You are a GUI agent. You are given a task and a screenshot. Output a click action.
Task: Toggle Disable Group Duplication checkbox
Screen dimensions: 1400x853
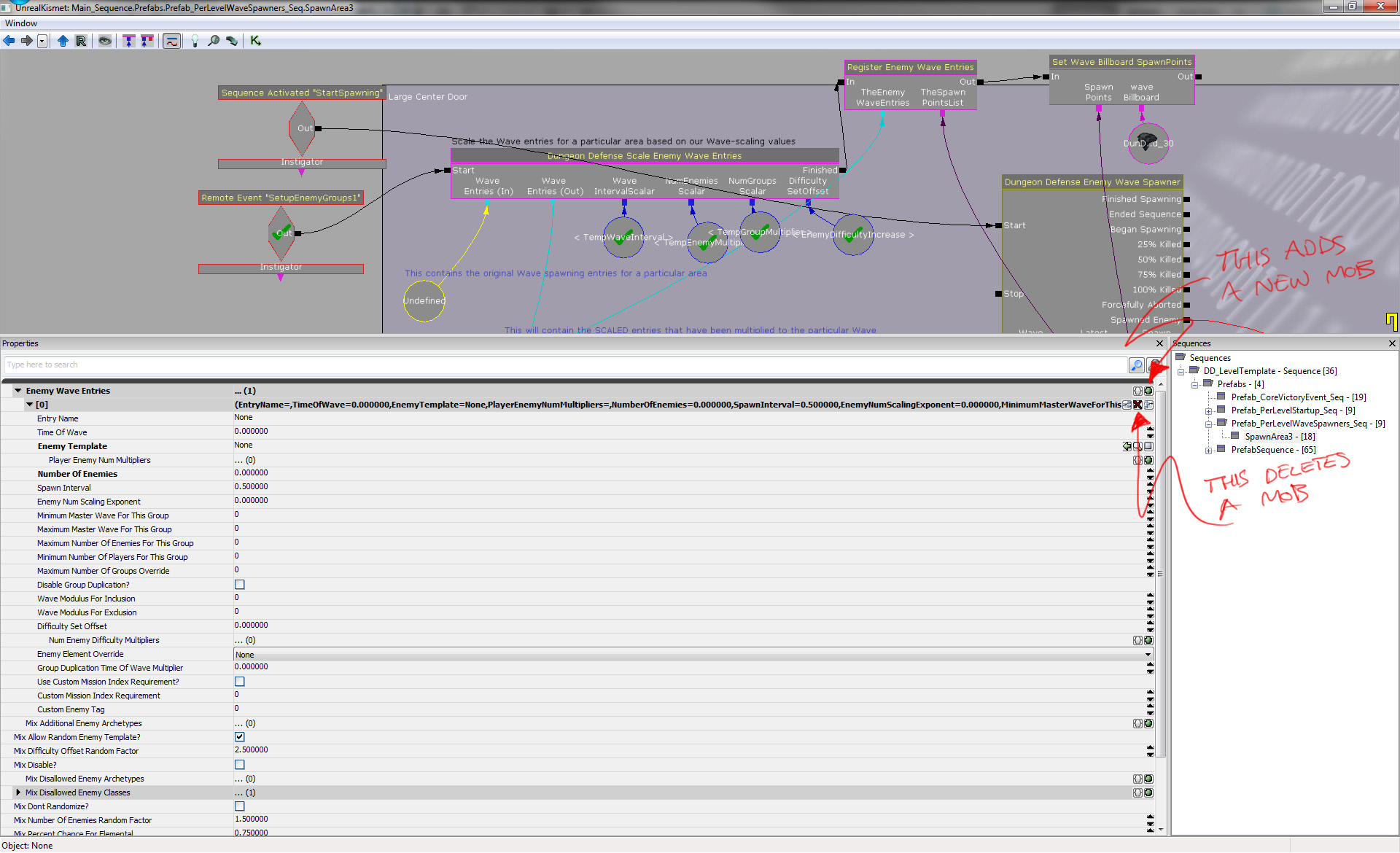pos(240,585)
